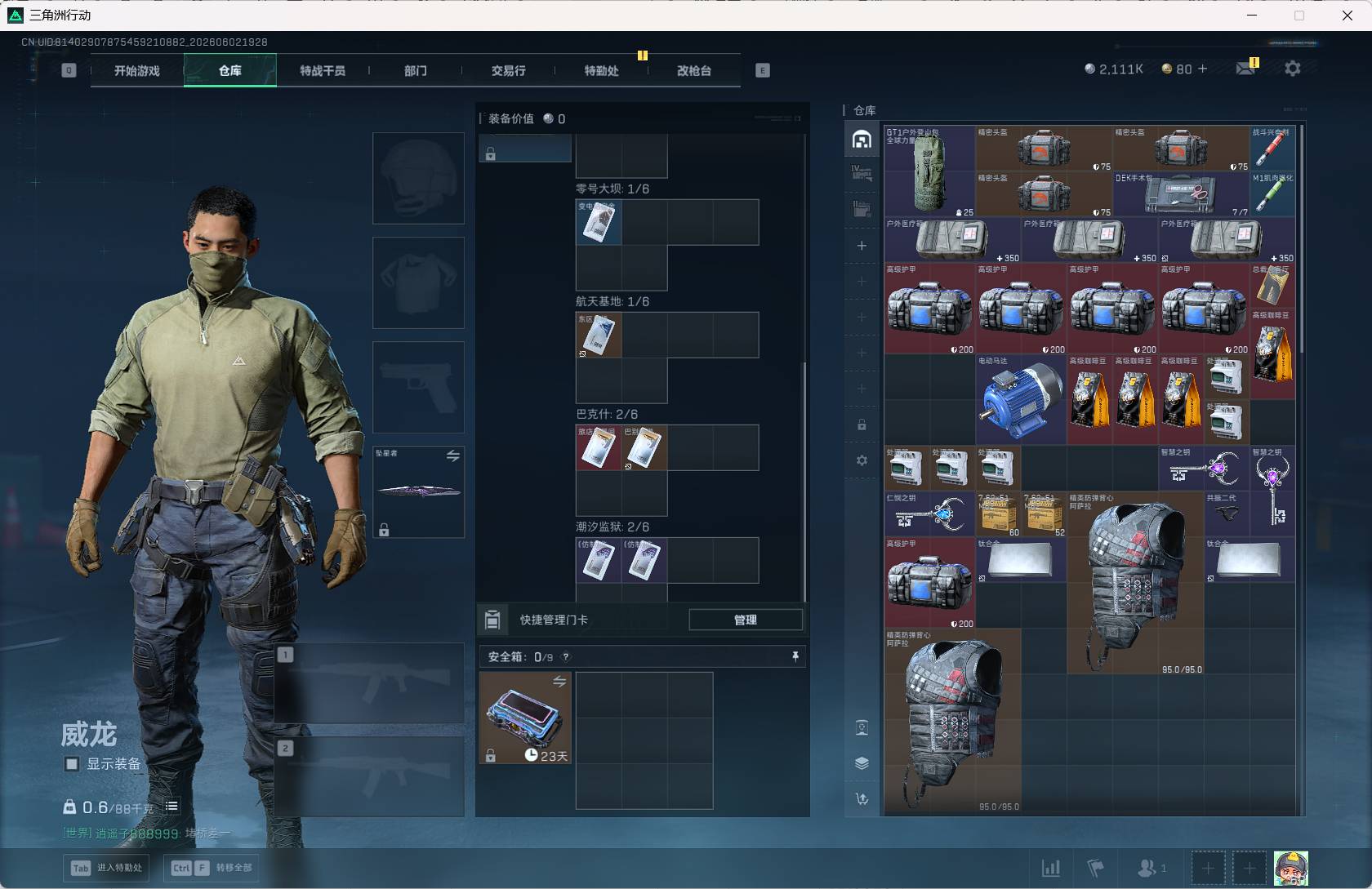Click the empty pistol equipment slot

click(419, 387)
